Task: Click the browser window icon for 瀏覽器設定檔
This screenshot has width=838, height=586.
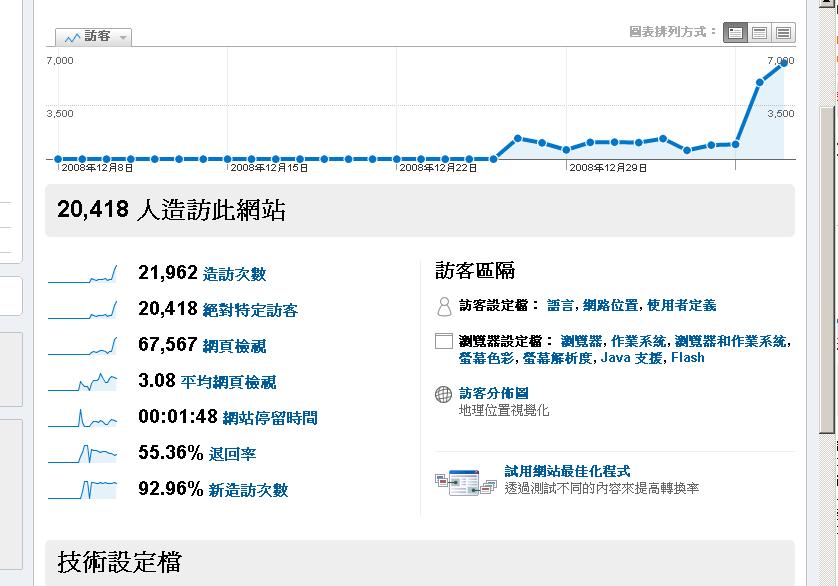Action: (444, 342)
